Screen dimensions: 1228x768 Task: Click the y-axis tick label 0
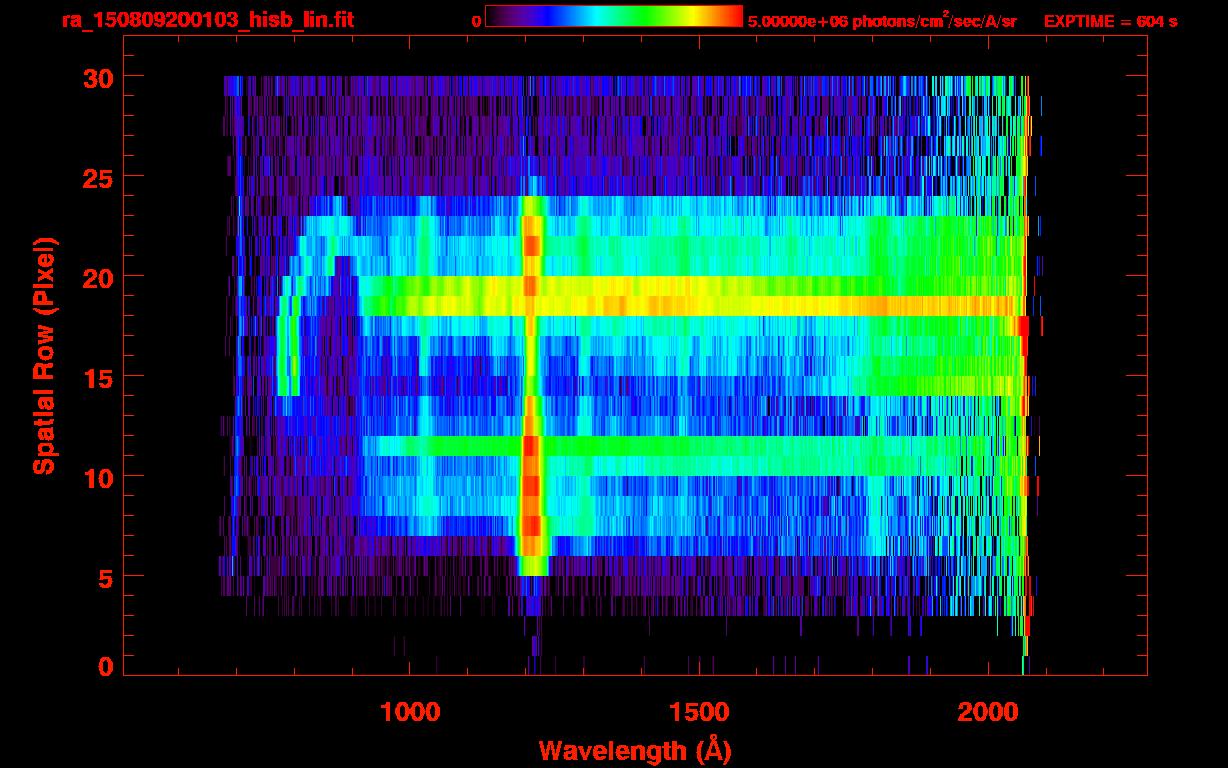[x=104, y=667]
